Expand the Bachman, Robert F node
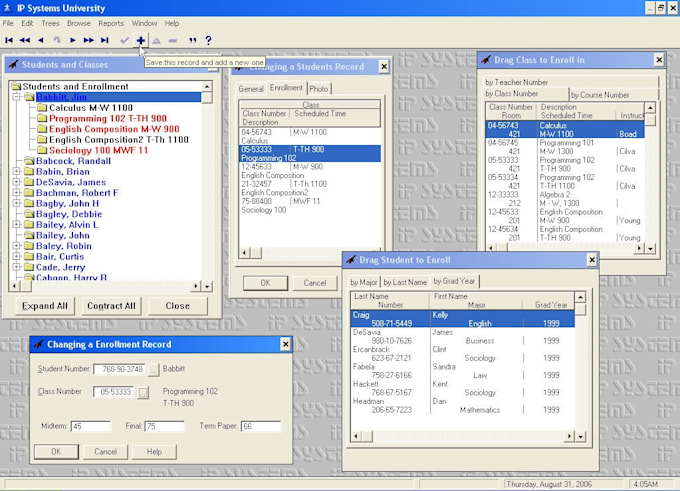The image size is (680, 491). tap(16, 193)
